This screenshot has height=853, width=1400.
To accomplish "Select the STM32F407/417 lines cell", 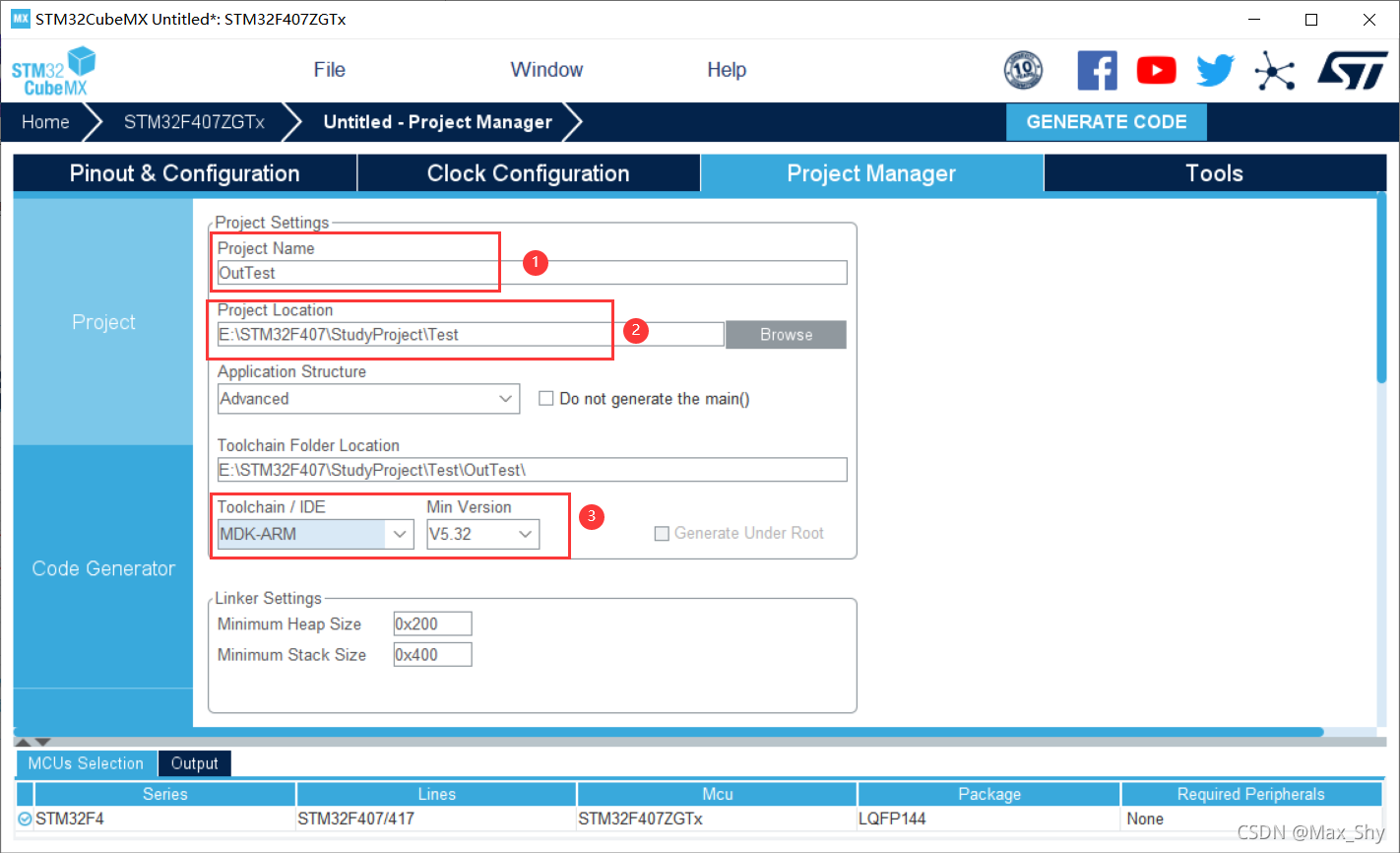I will click(x=436, y=819).
